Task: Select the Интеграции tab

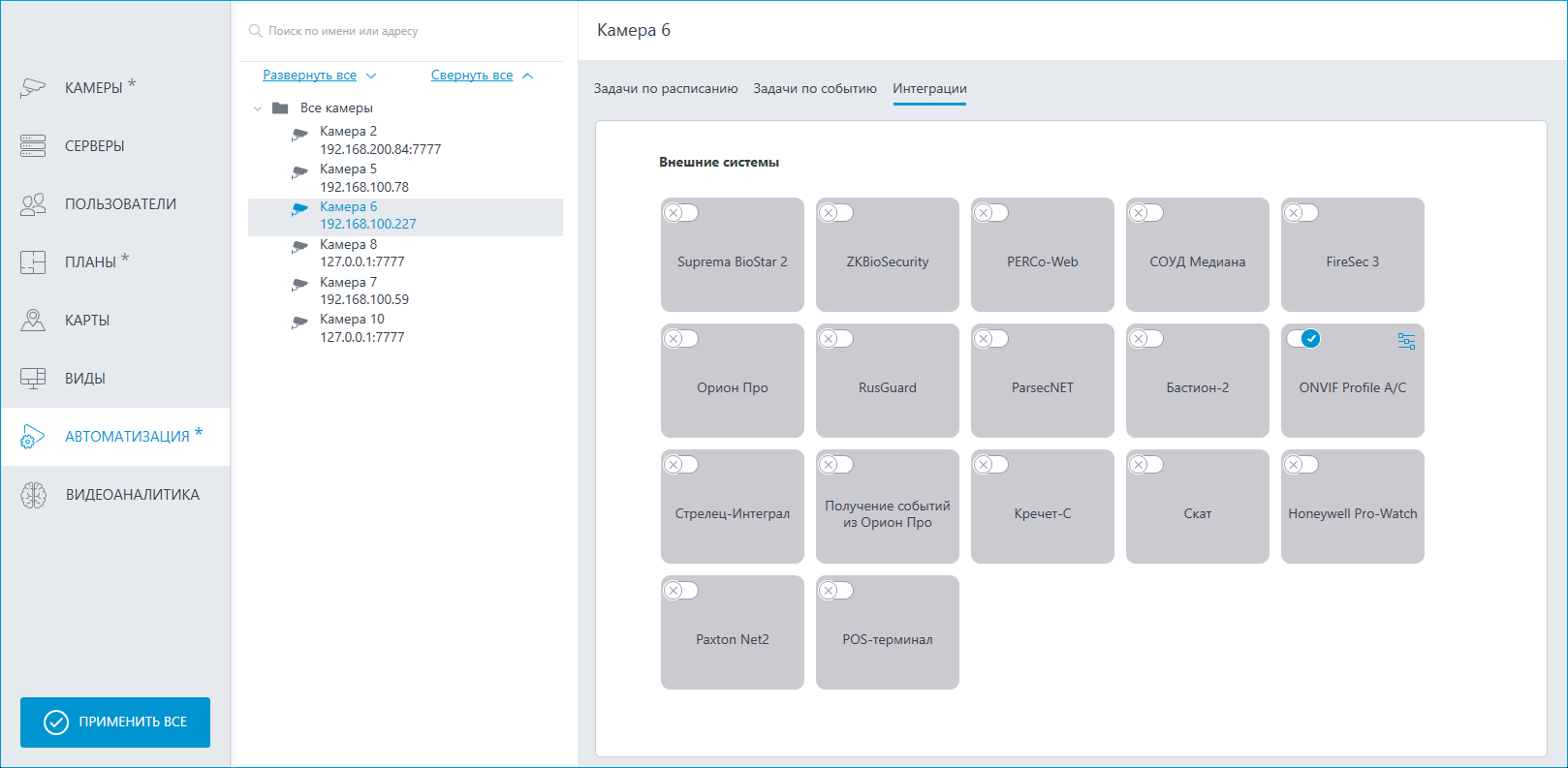Action: pos(929,88)
